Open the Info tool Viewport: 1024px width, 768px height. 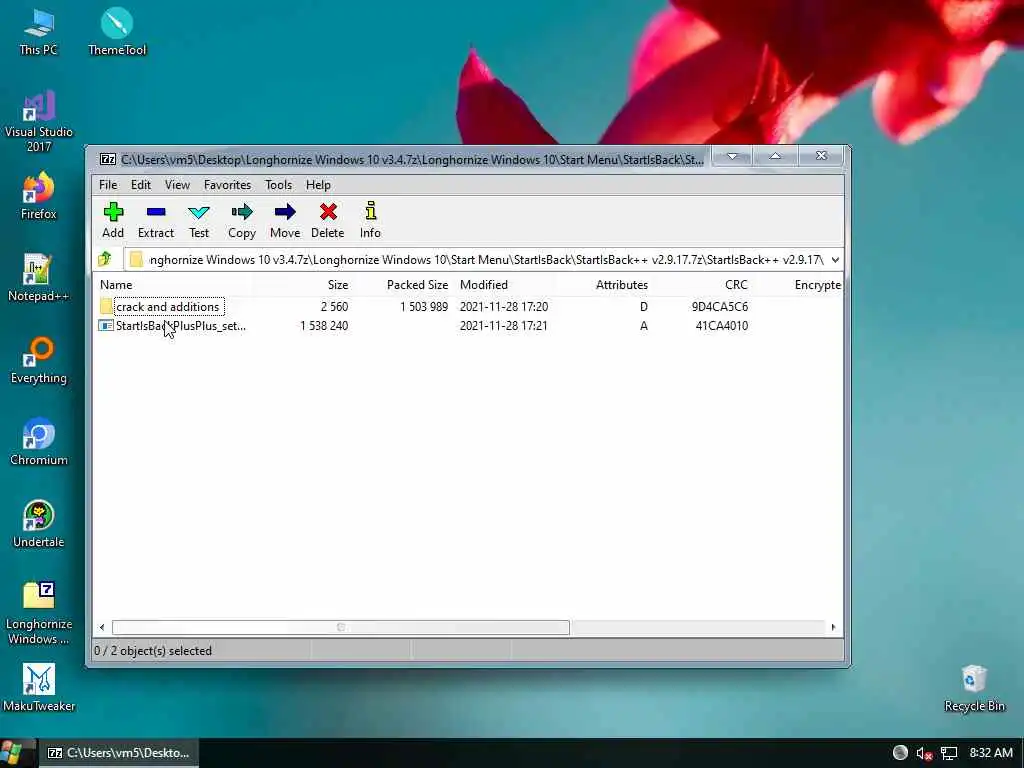tap(370, 210)
